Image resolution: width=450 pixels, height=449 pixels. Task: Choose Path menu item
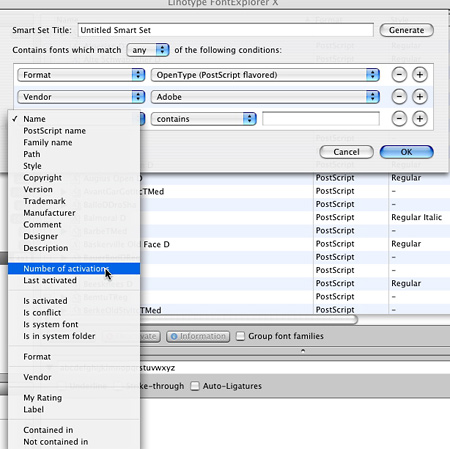[x=74, y=154]
